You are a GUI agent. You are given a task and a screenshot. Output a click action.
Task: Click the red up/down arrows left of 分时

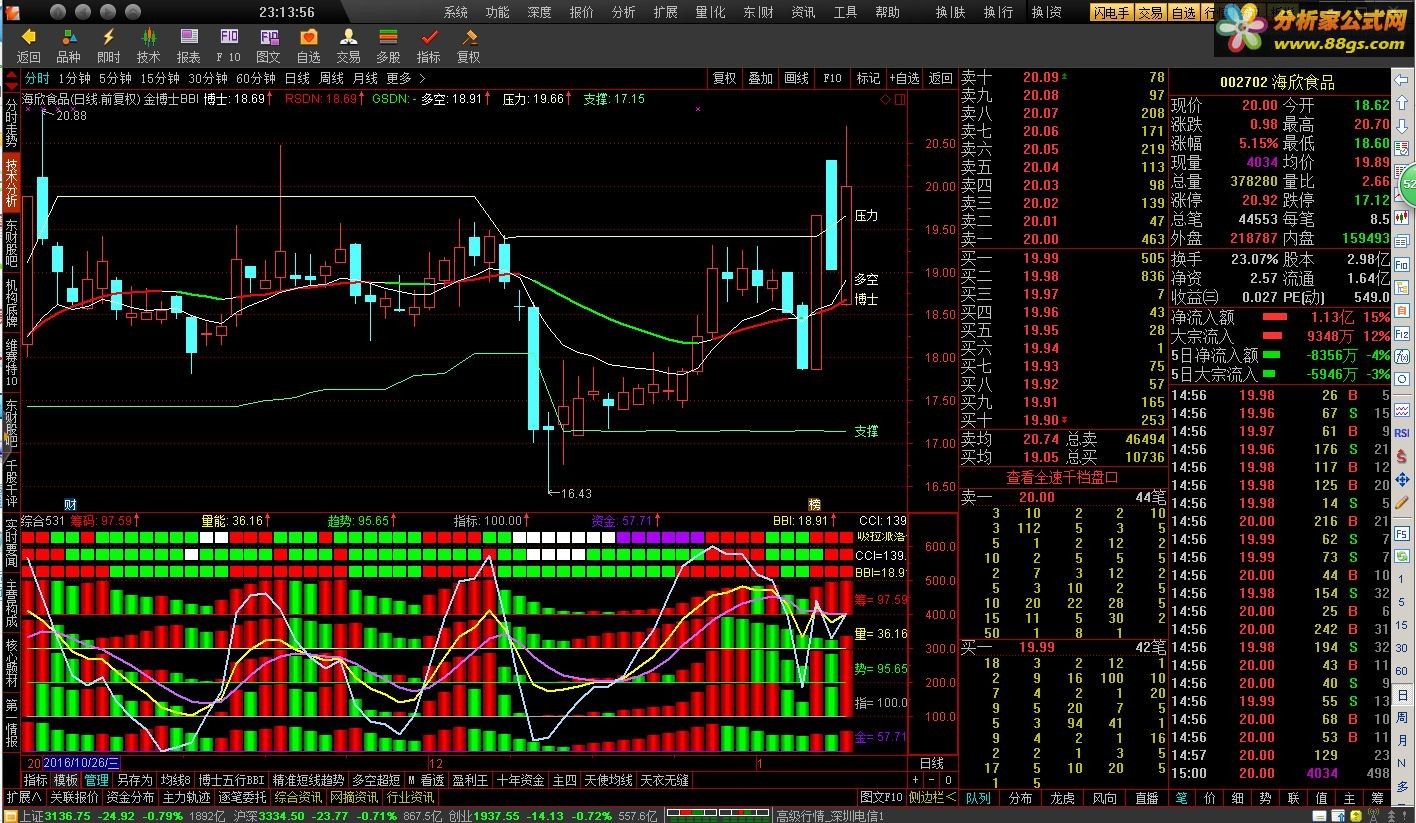13,78
